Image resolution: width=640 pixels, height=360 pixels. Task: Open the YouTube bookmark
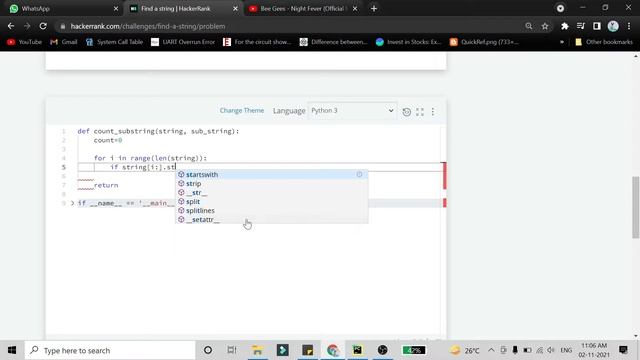[24, 42]
